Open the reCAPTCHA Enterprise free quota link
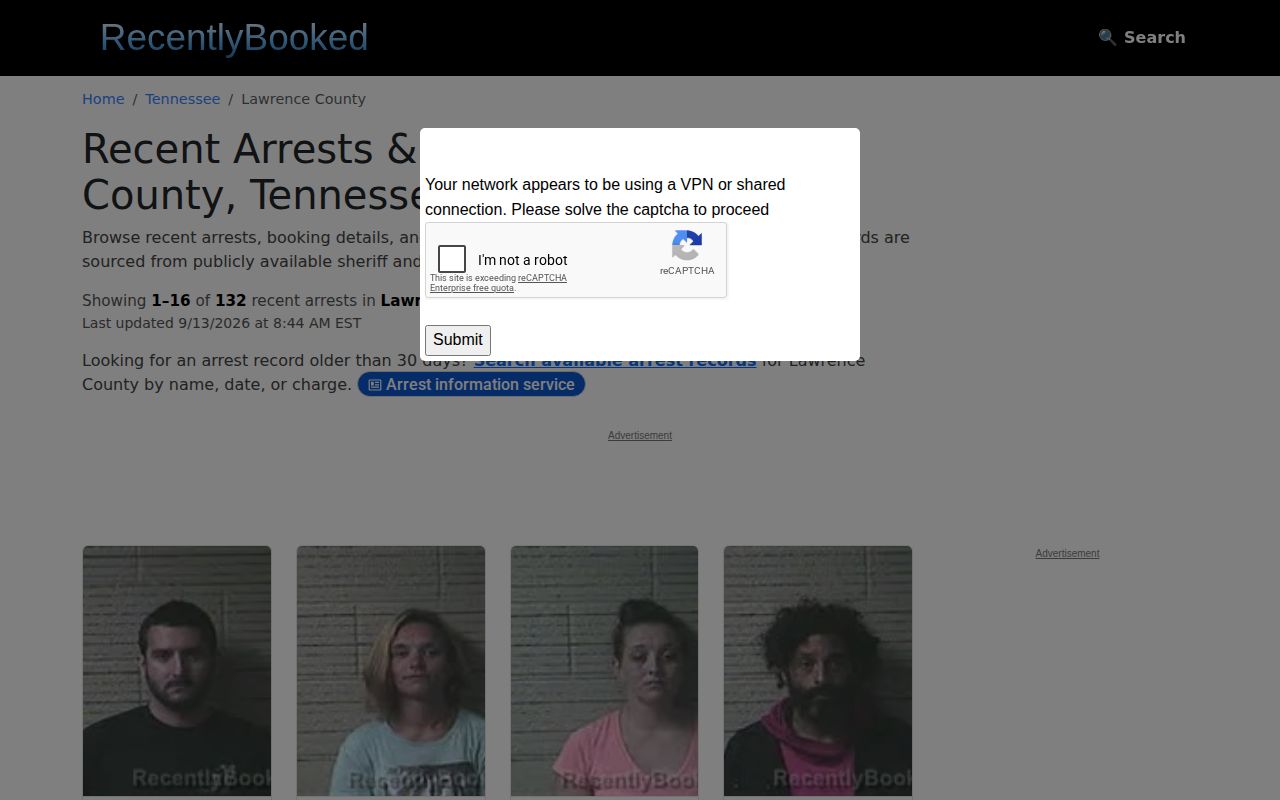Image resolution: width=1280 pixels, height=800 pixels. coord(498,283)
